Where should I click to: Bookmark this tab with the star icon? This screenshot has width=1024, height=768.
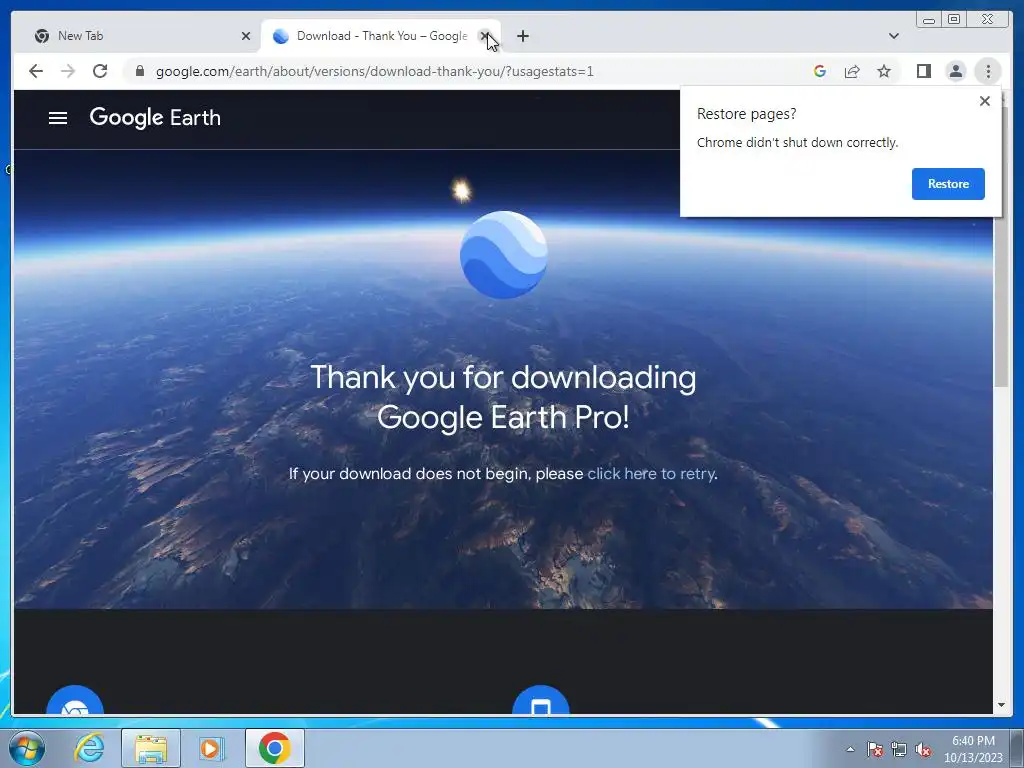click(884, 71)
